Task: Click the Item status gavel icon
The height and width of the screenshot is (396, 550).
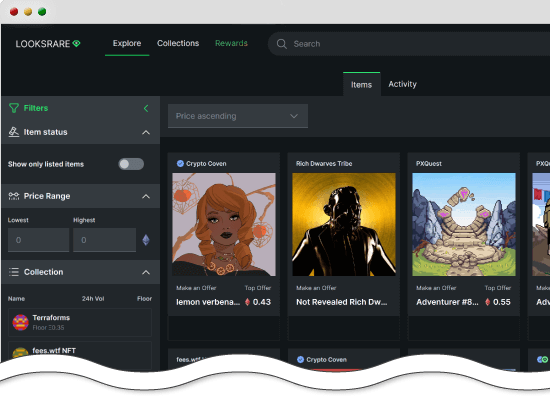Action: [14, 132]
